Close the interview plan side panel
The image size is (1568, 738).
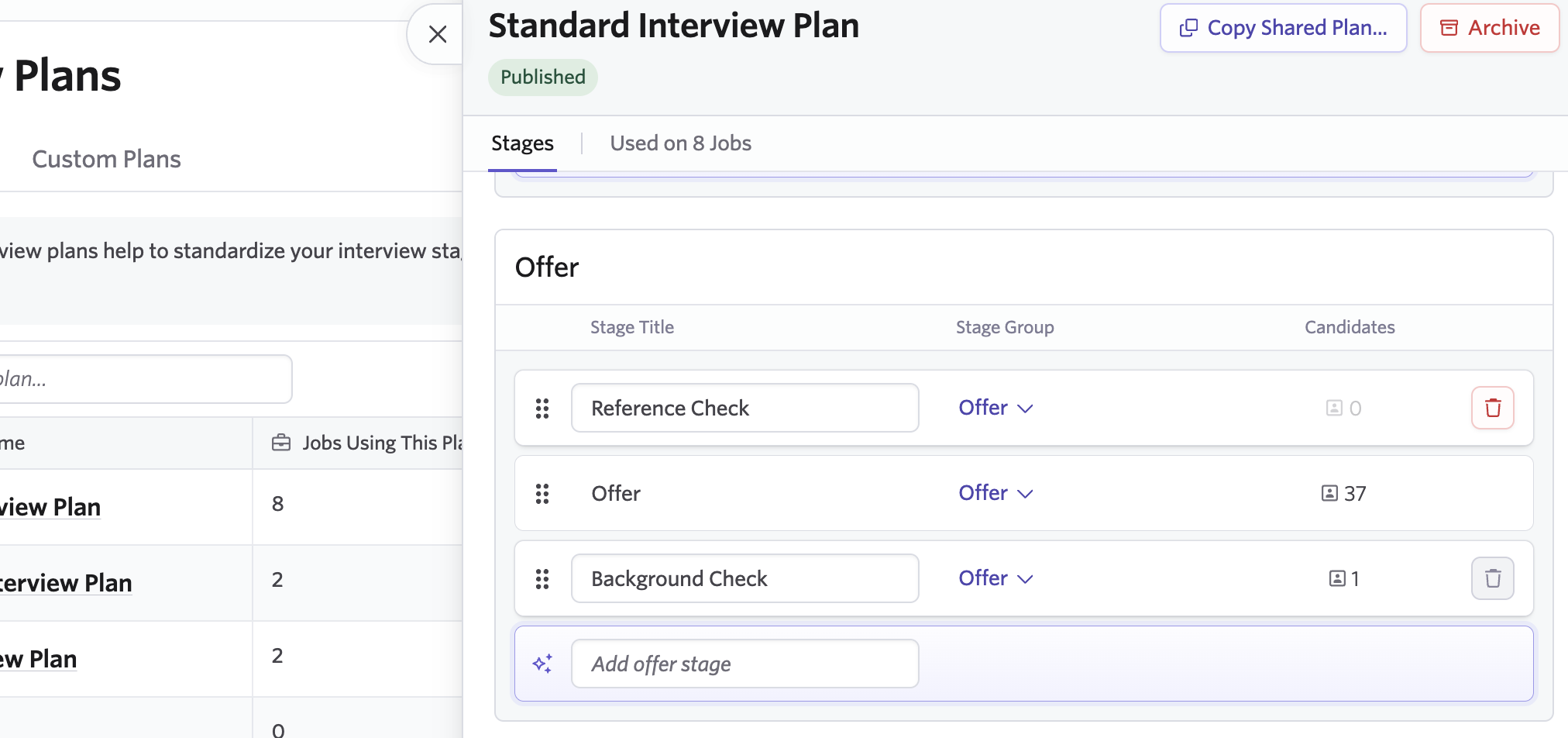tap(438, 34)
